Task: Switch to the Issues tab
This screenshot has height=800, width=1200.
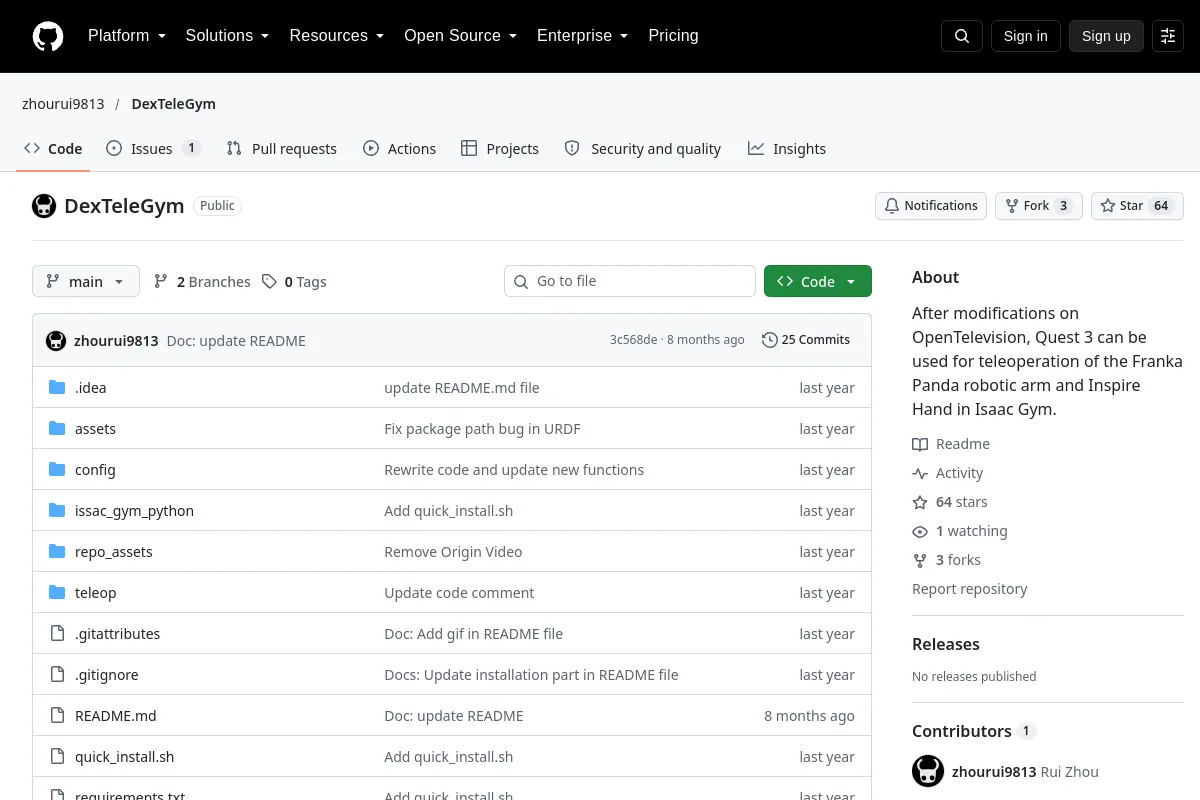Action: (x=154, y=149)
